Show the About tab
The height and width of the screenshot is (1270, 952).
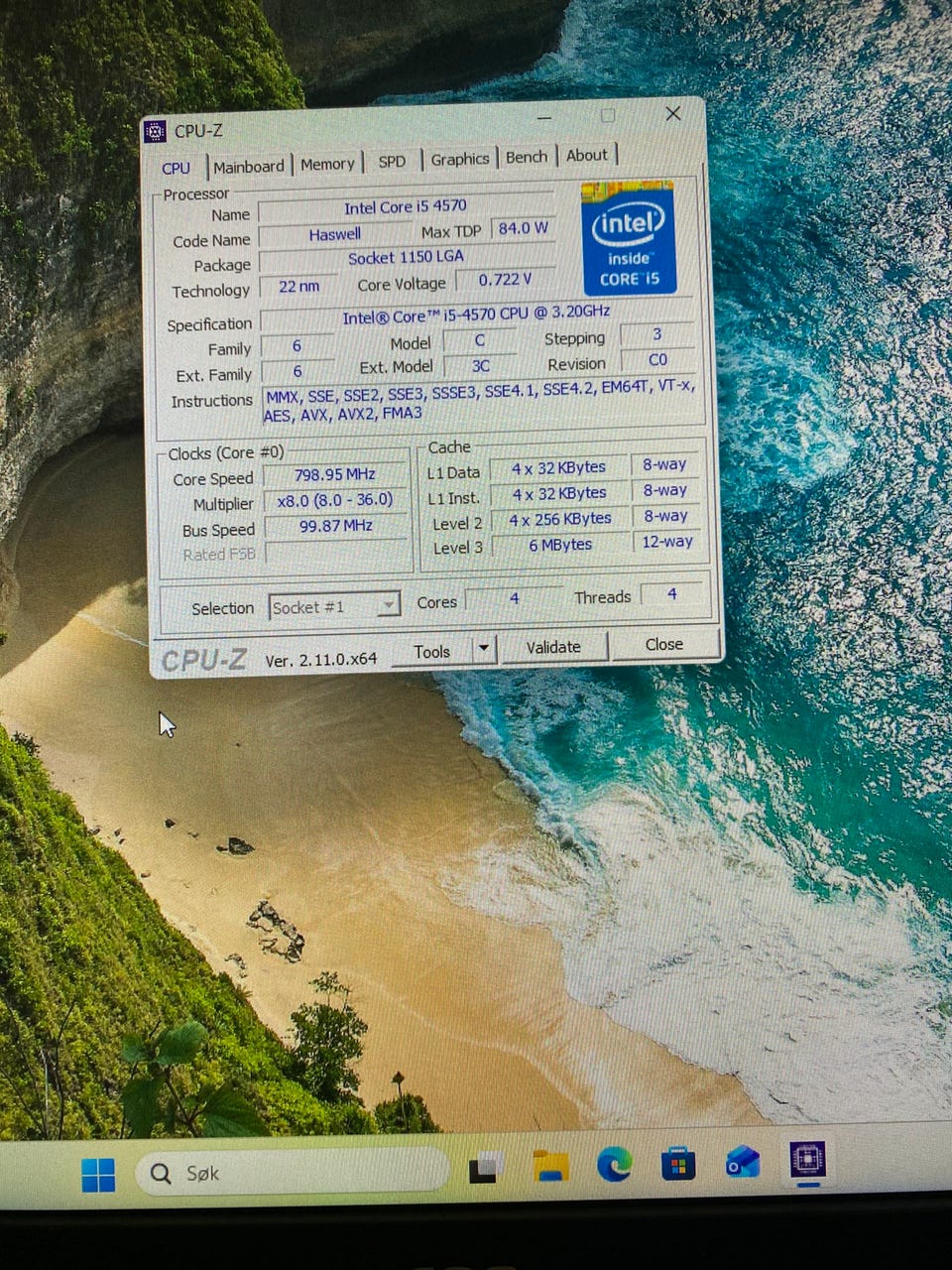(587, 155)
